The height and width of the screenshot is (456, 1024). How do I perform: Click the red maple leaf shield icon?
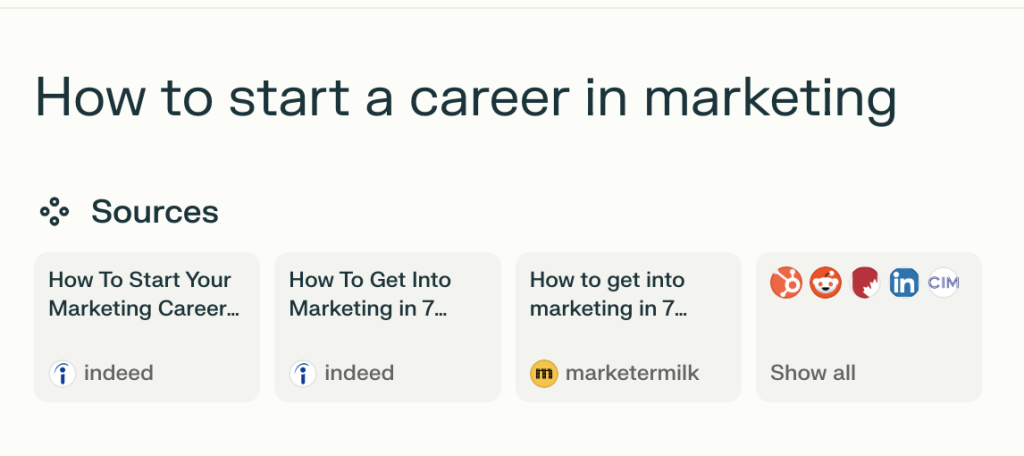tap(865, 283)
